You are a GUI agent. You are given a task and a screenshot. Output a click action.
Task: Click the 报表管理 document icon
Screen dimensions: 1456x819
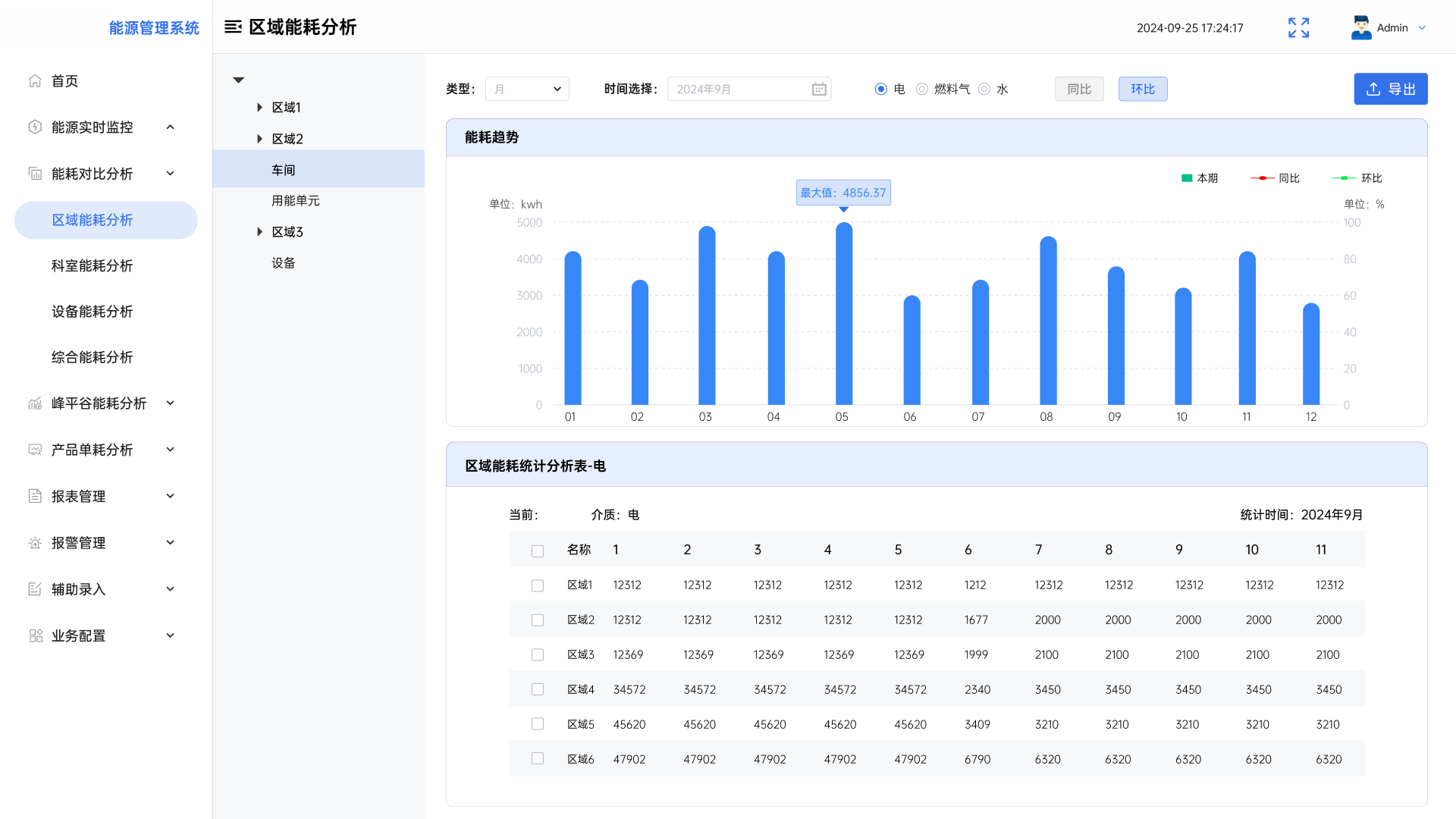35,496
